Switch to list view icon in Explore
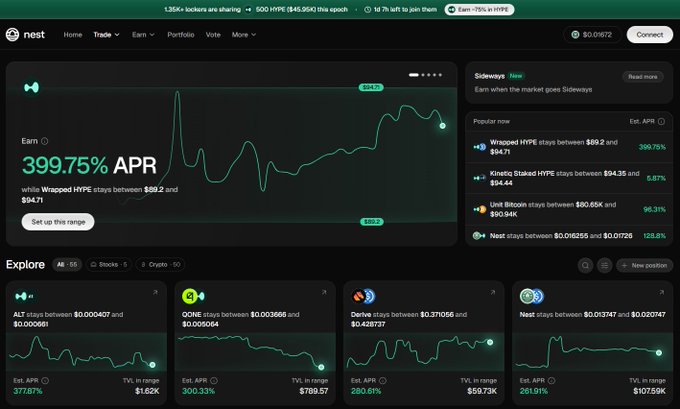The image size is (680, 409). (x=605, y=265)
